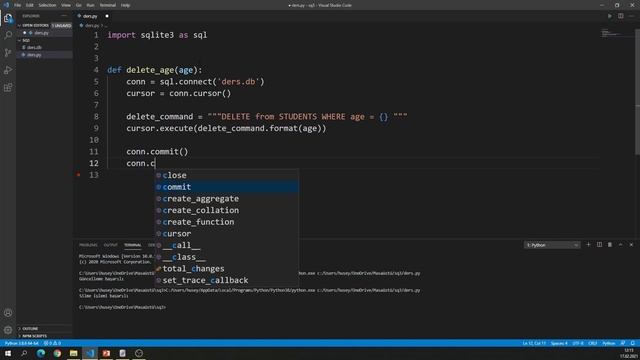Switch to the Problems panel tab

(x=88, y=245)
